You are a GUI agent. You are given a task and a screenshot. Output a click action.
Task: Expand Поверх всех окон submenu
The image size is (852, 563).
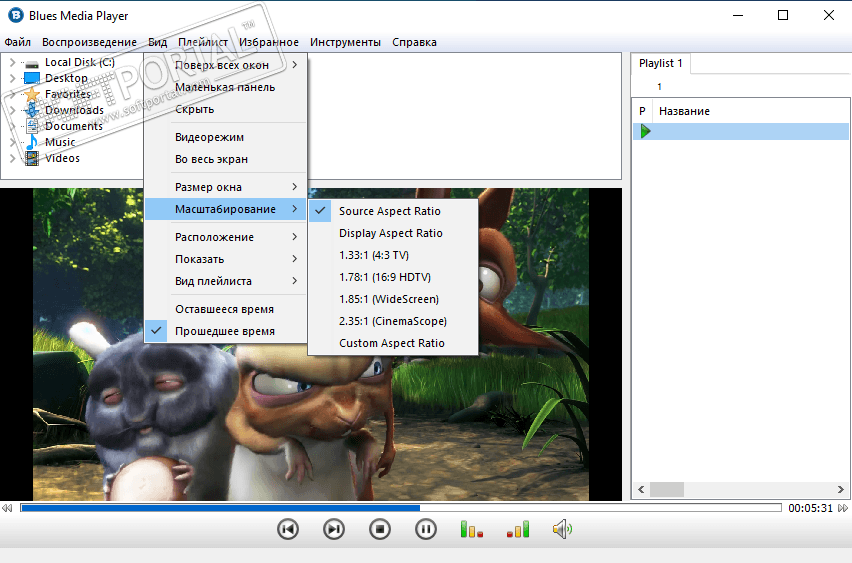tap(225, 65)
